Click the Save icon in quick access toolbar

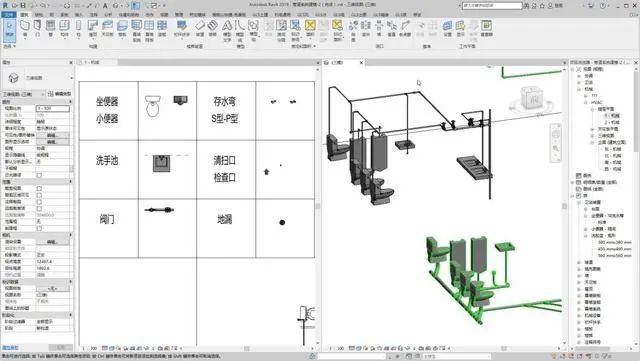(x=23, y=6)
